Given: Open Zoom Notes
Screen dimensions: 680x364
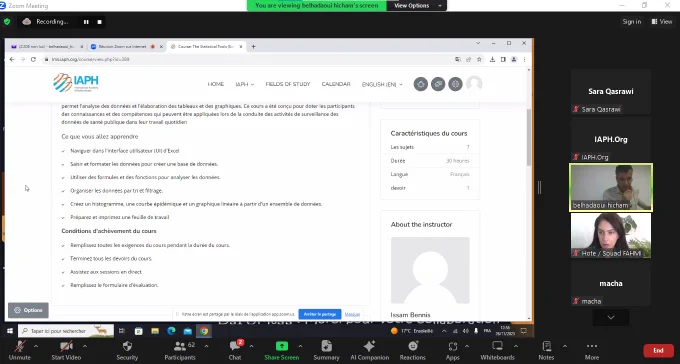Looking at the screenshot, I should tap(546, 351).
